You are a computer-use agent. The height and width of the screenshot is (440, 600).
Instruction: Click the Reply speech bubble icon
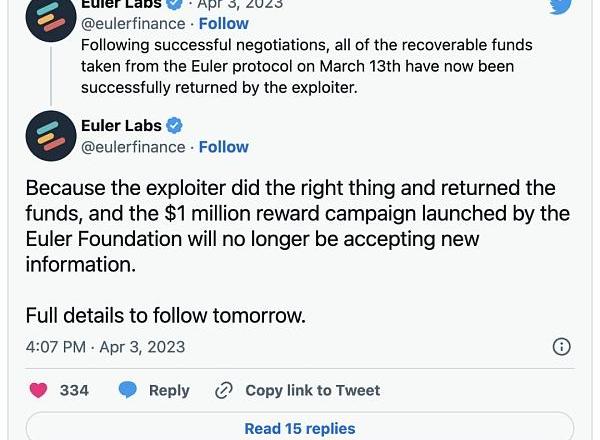click(128, 390)
